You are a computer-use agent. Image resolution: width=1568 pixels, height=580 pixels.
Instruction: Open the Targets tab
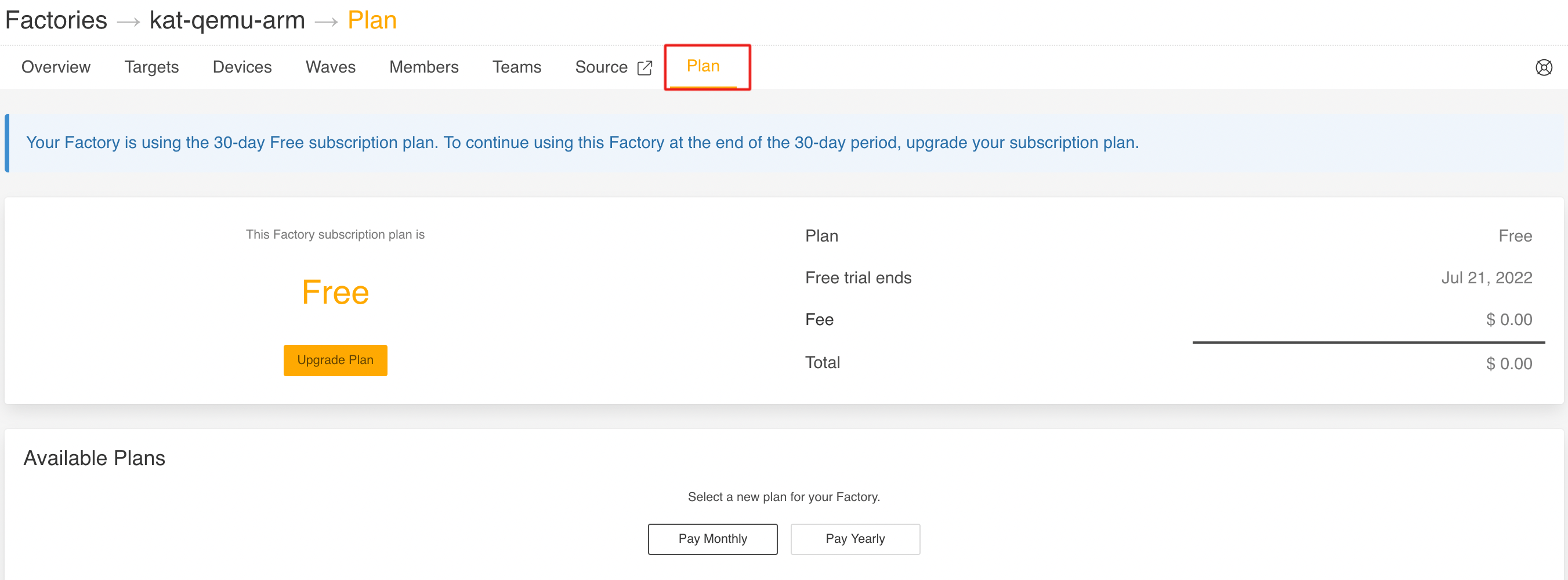151,67
